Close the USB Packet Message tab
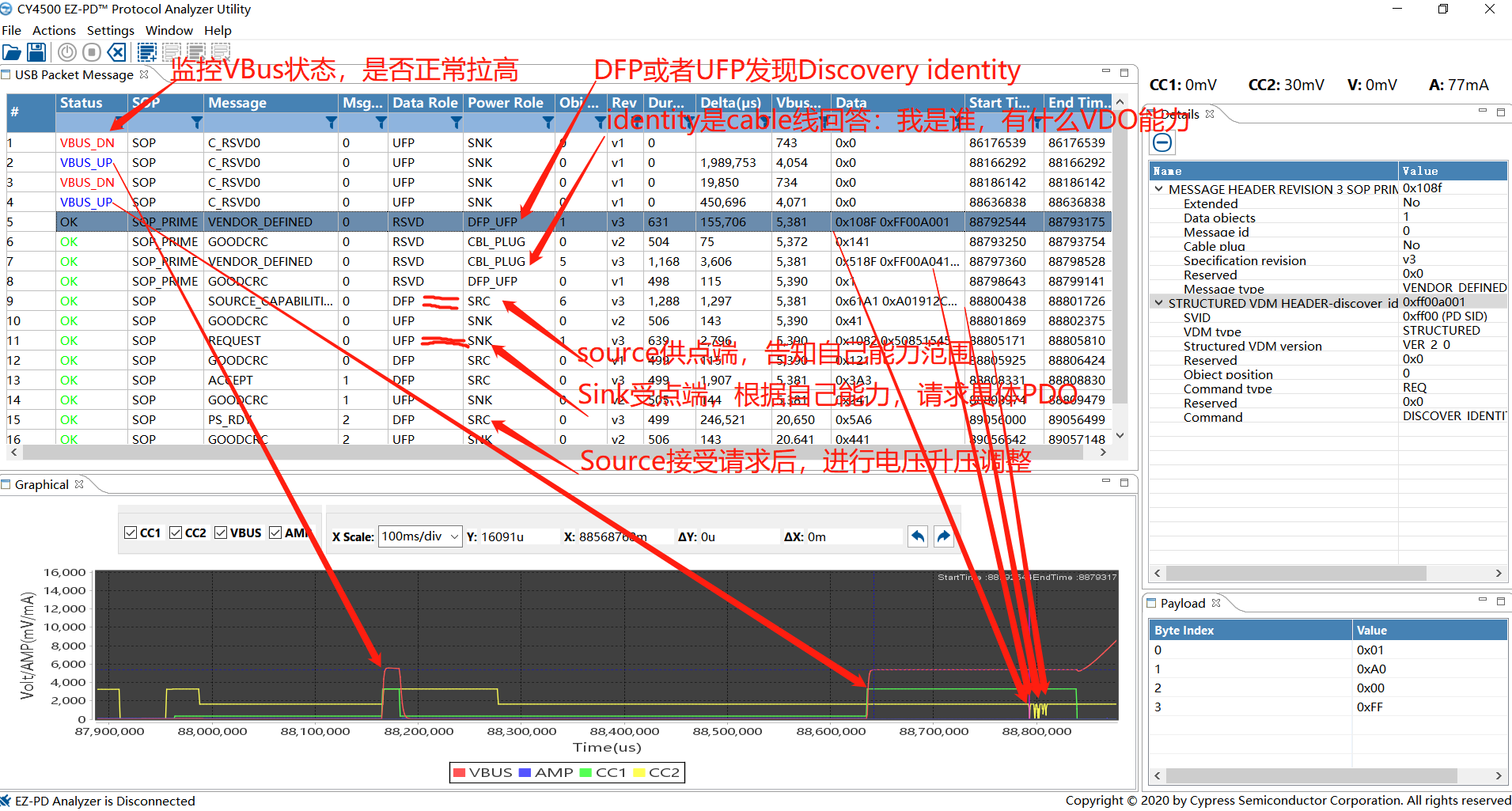 pos(144,74)
